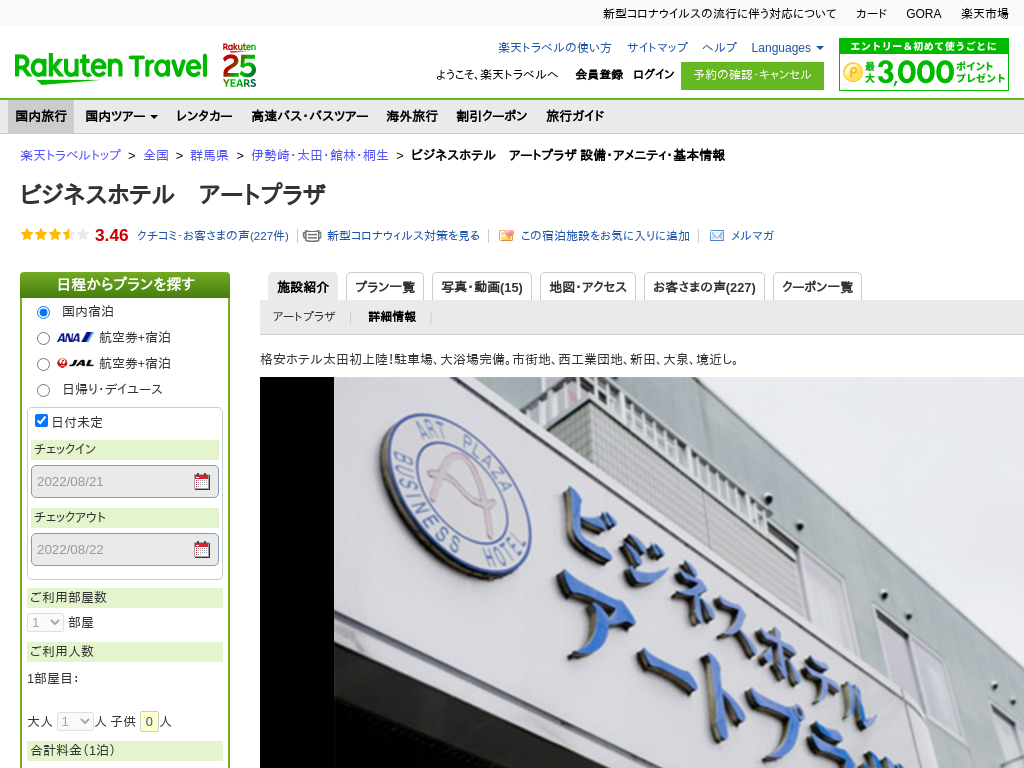The image size is (1024, 768).
Task: Select the 詳細情報 sub-tab
Action: coord(392,317)
